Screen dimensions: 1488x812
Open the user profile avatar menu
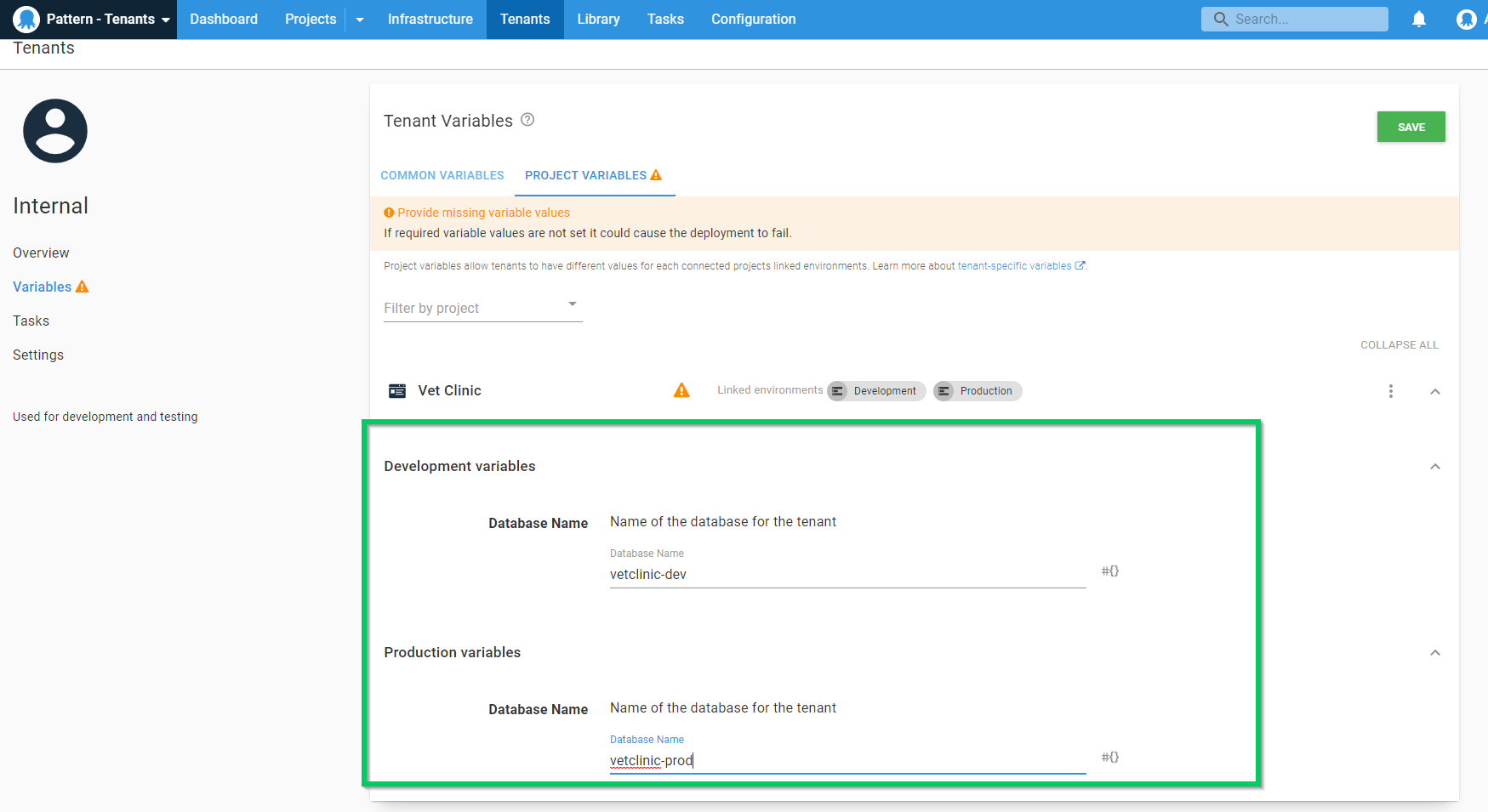point(1466,19)
